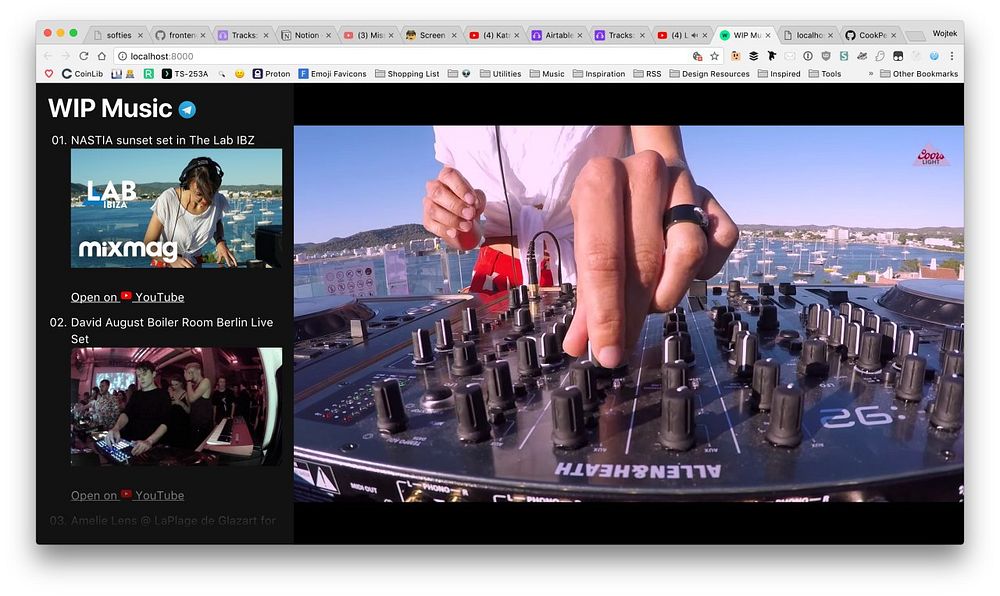
Task: Open the Inspiration bookmarks folder
Action: pos(599,74)
